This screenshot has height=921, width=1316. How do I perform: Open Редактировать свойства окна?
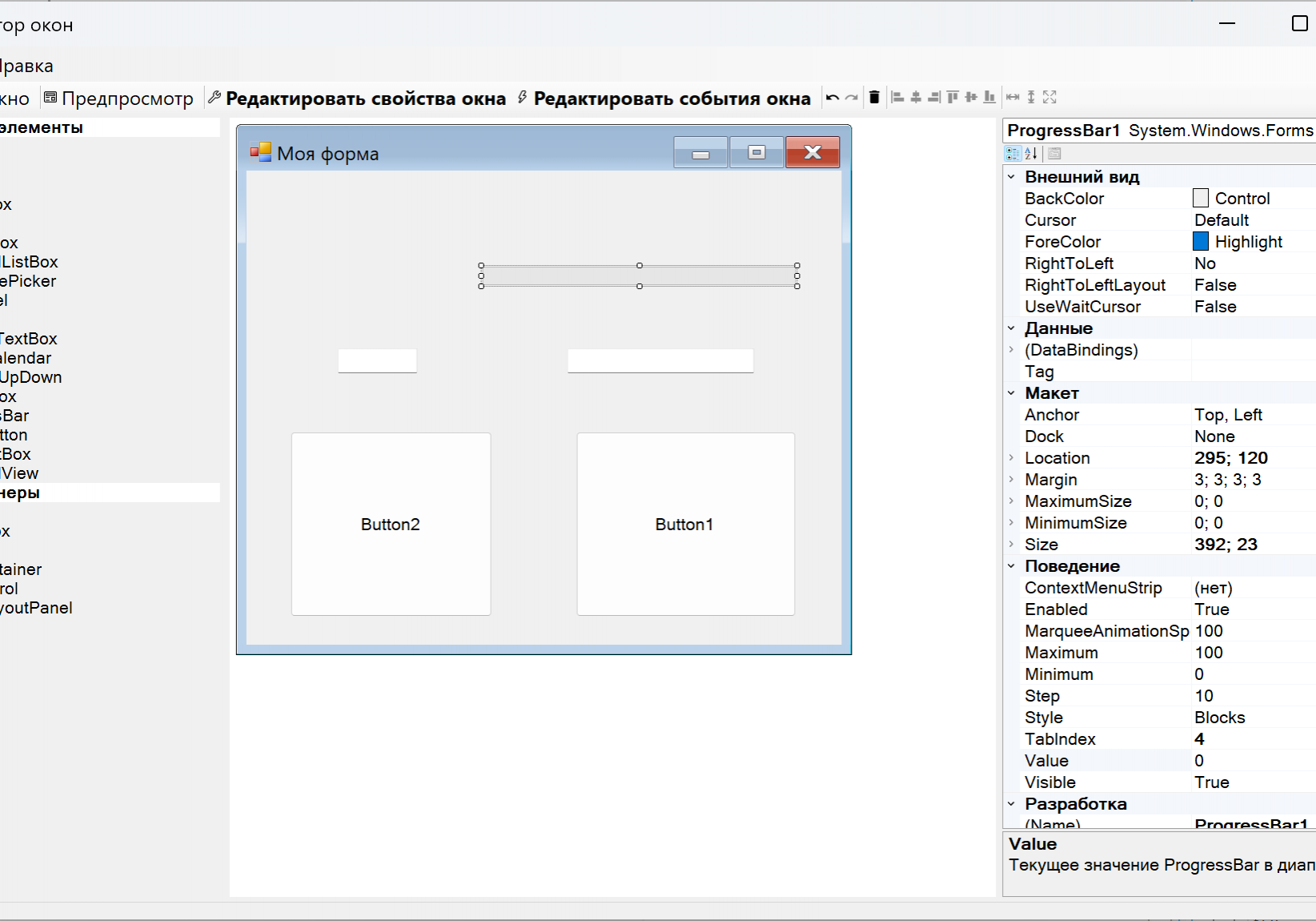pos(357,99)
